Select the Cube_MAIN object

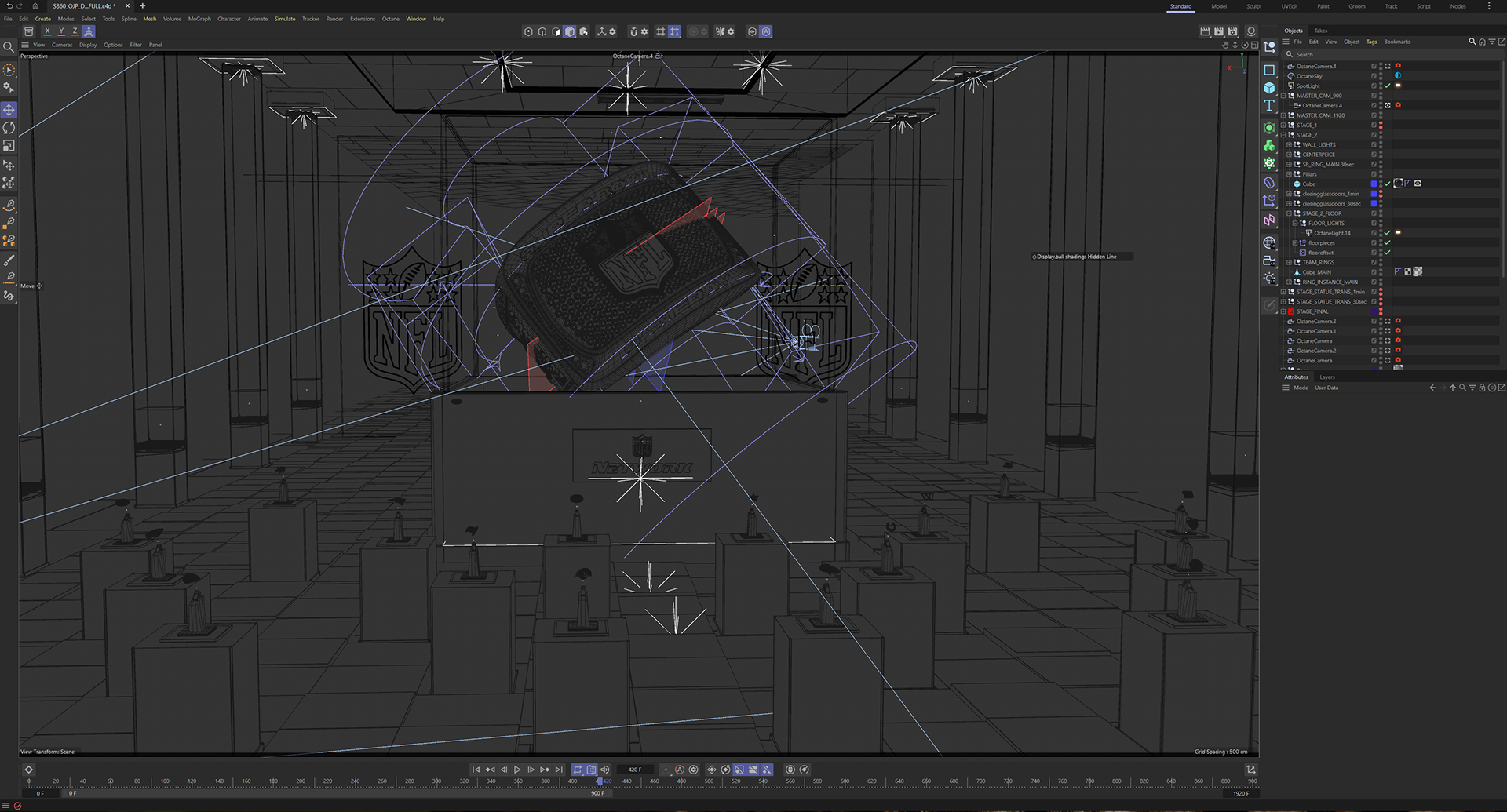pyautogui.click(x=1317, y=272)
